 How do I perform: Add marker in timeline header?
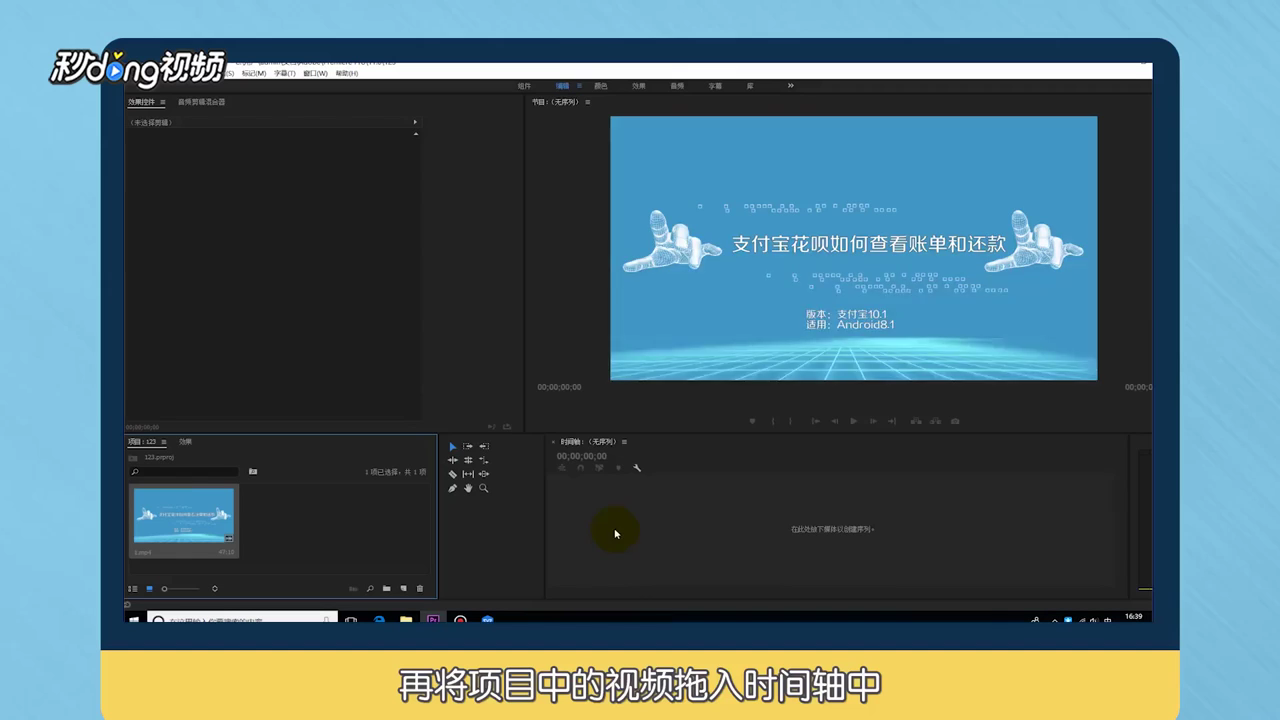coord(618,468)
